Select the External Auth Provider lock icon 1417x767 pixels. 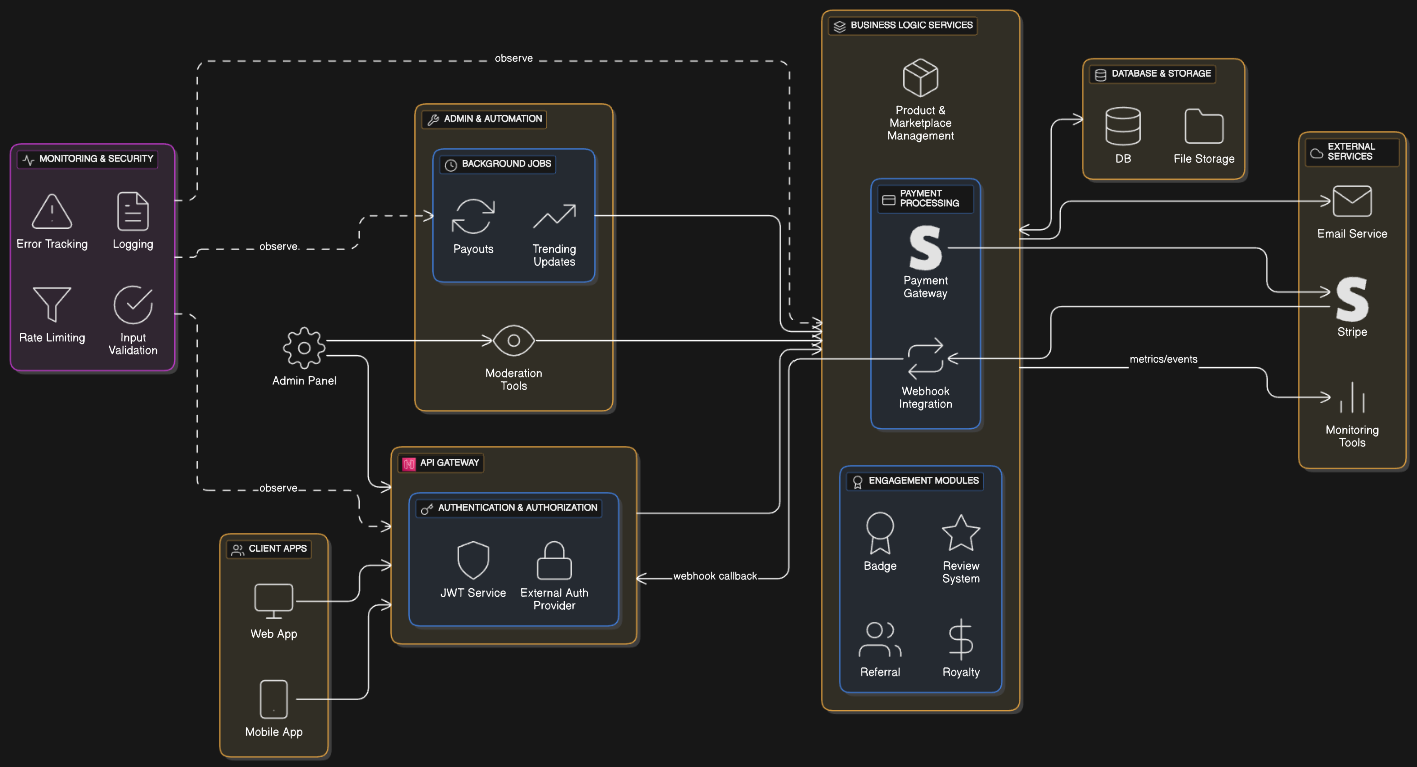pyautogui.click(x=554, y=561)
